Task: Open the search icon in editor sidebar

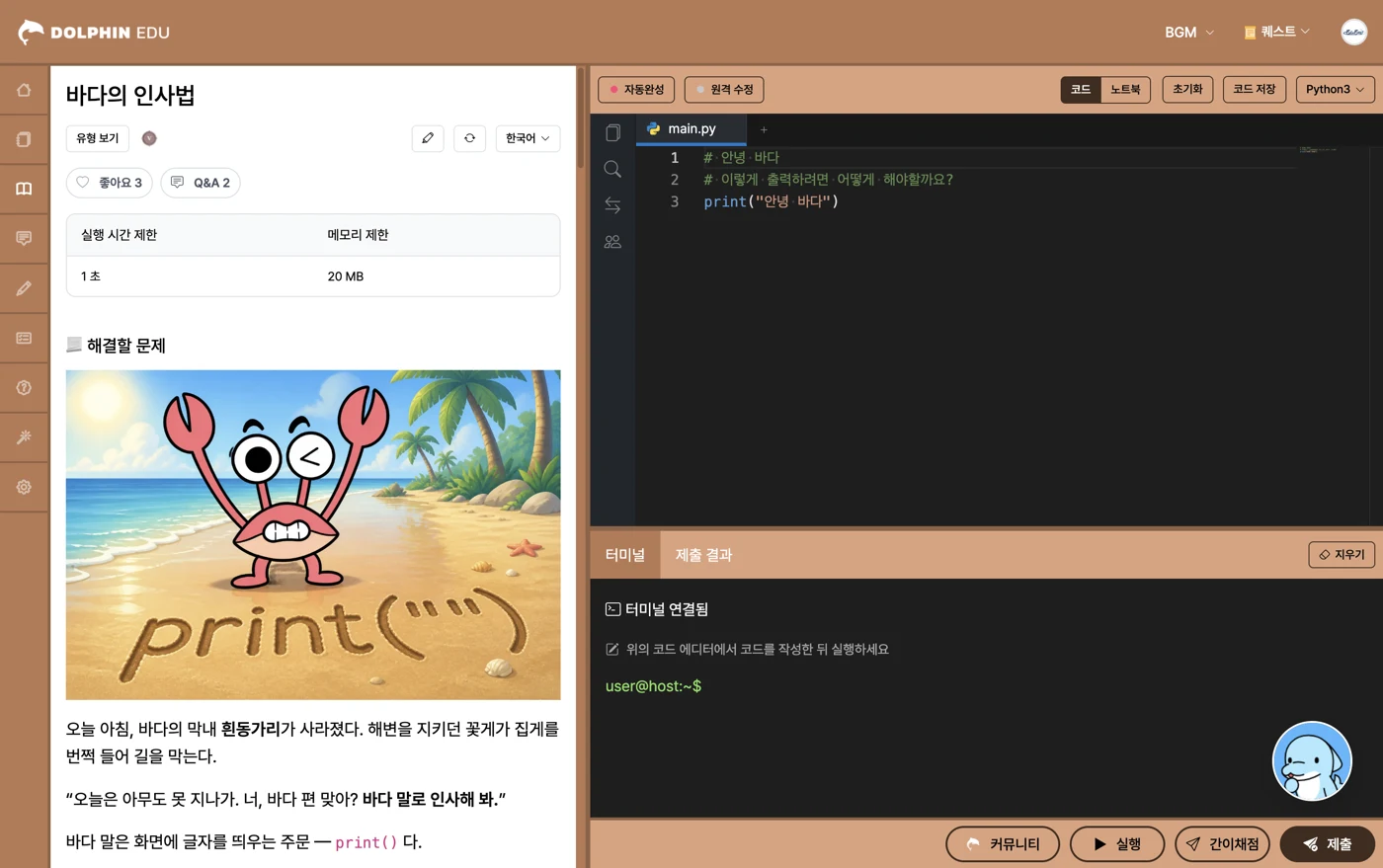Action: 612,169
